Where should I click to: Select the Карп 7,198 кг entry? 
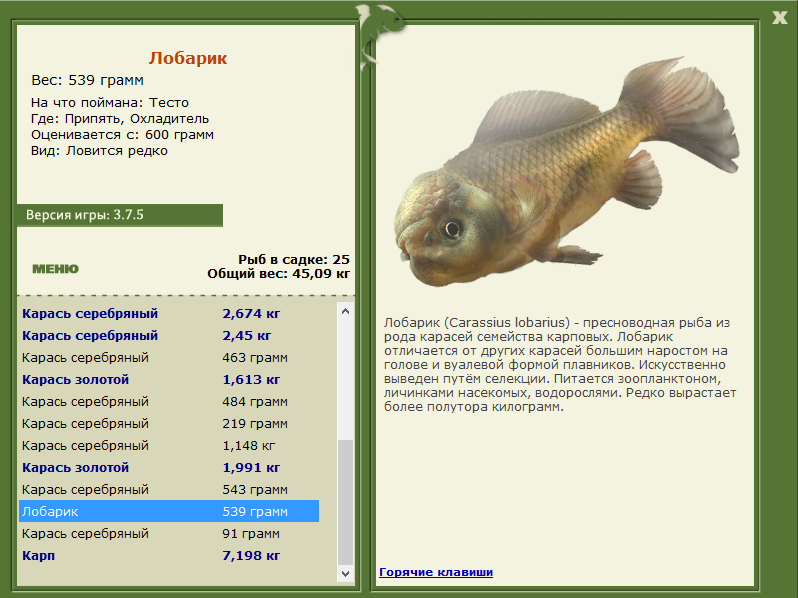tap(169, 556)
